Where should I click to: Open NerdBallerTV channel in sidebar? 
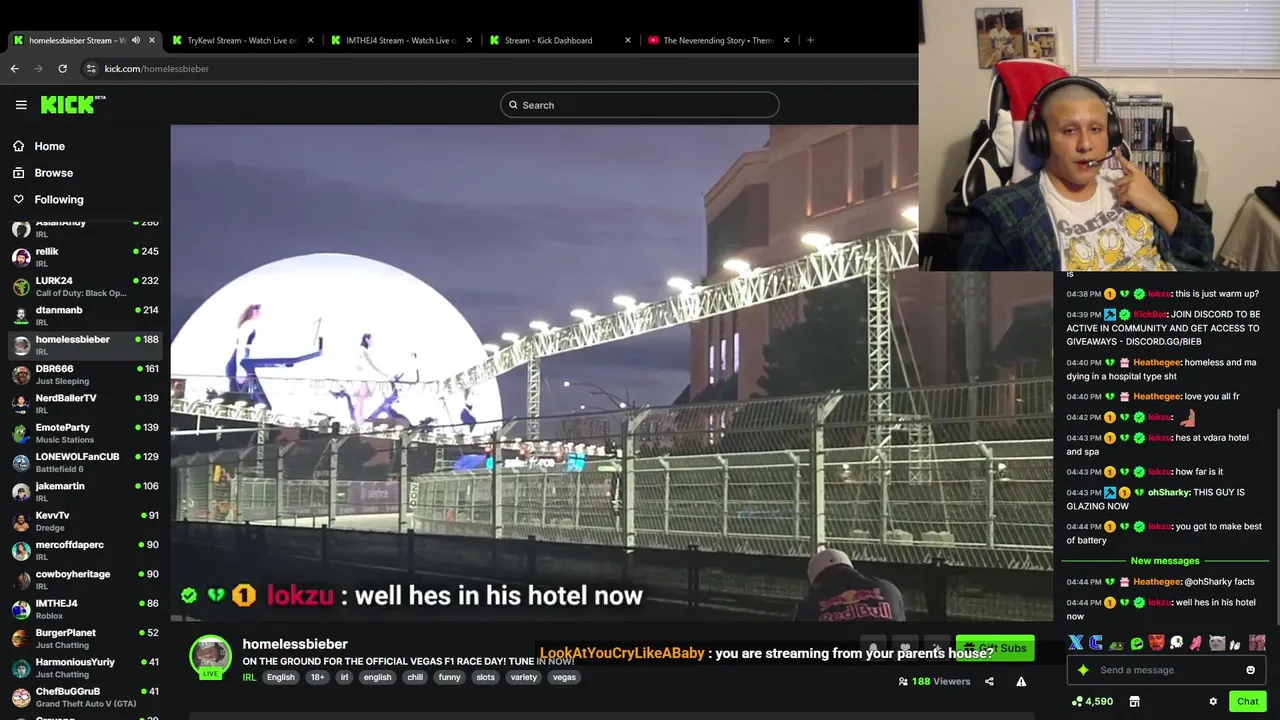(x=85, y=404)
